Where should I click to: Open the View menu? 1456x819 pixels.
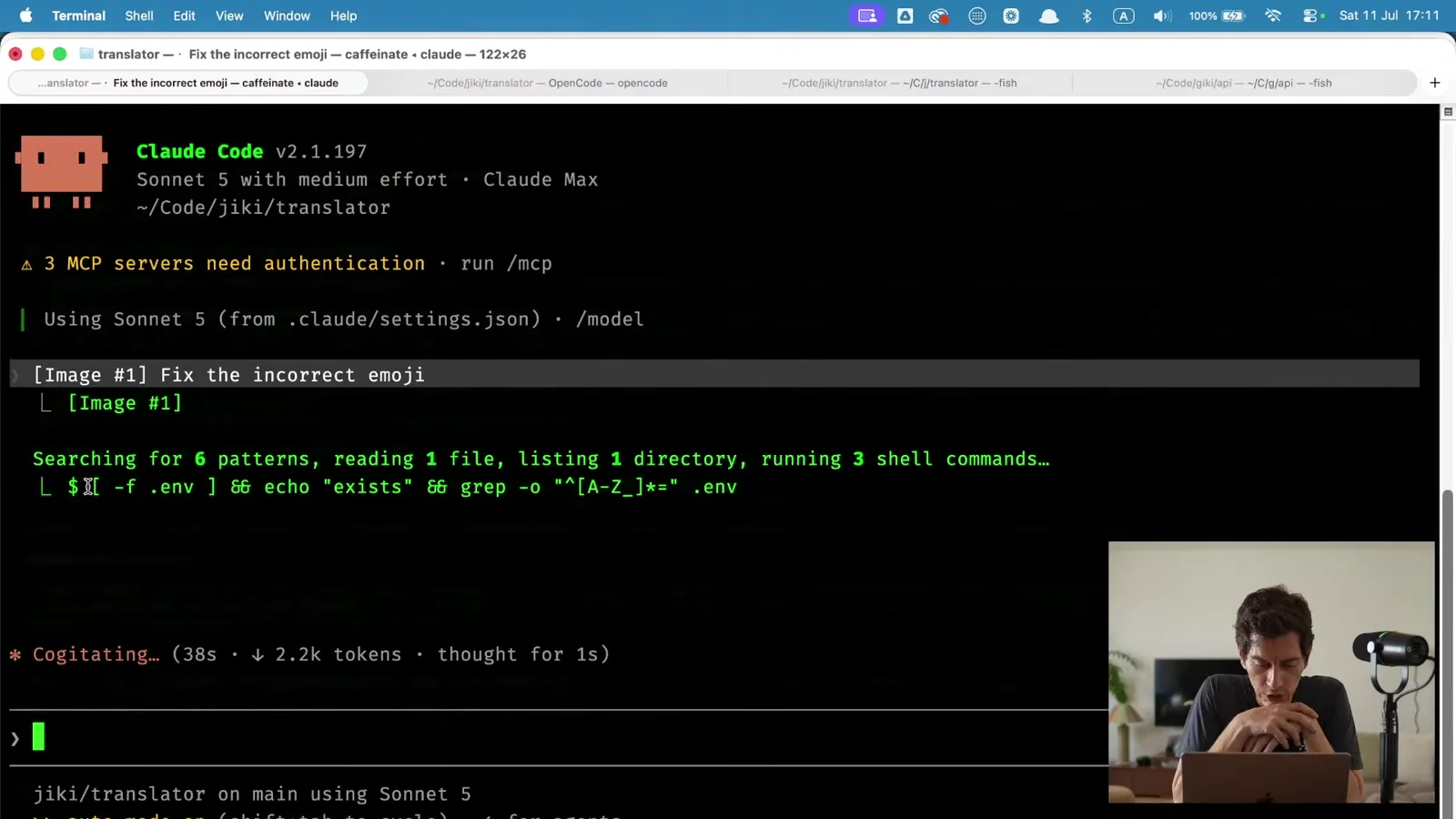[x=229, y=15]
